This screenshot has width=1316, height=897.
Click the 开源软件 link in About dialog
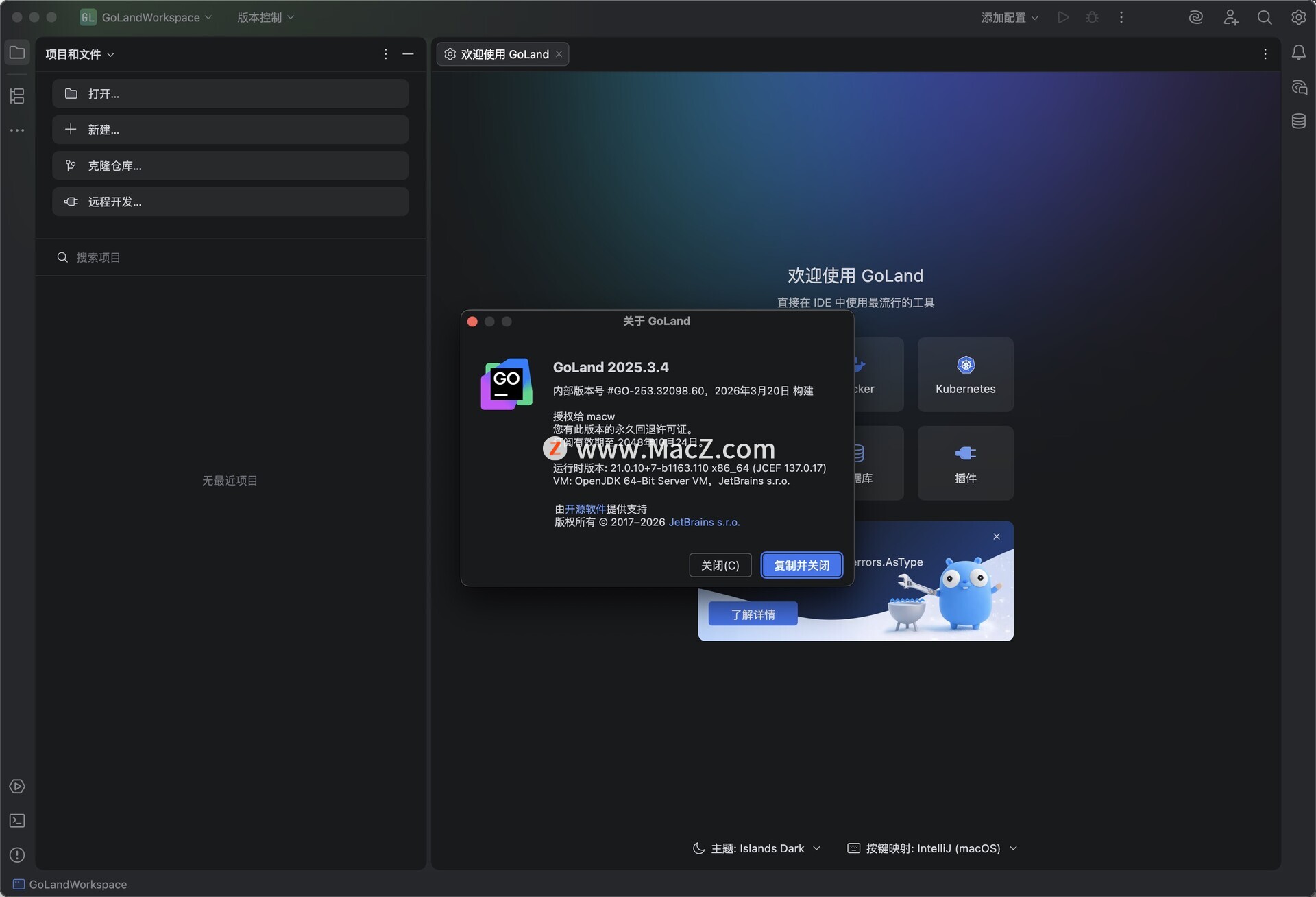pyautogui.click(x=585, y=509)
